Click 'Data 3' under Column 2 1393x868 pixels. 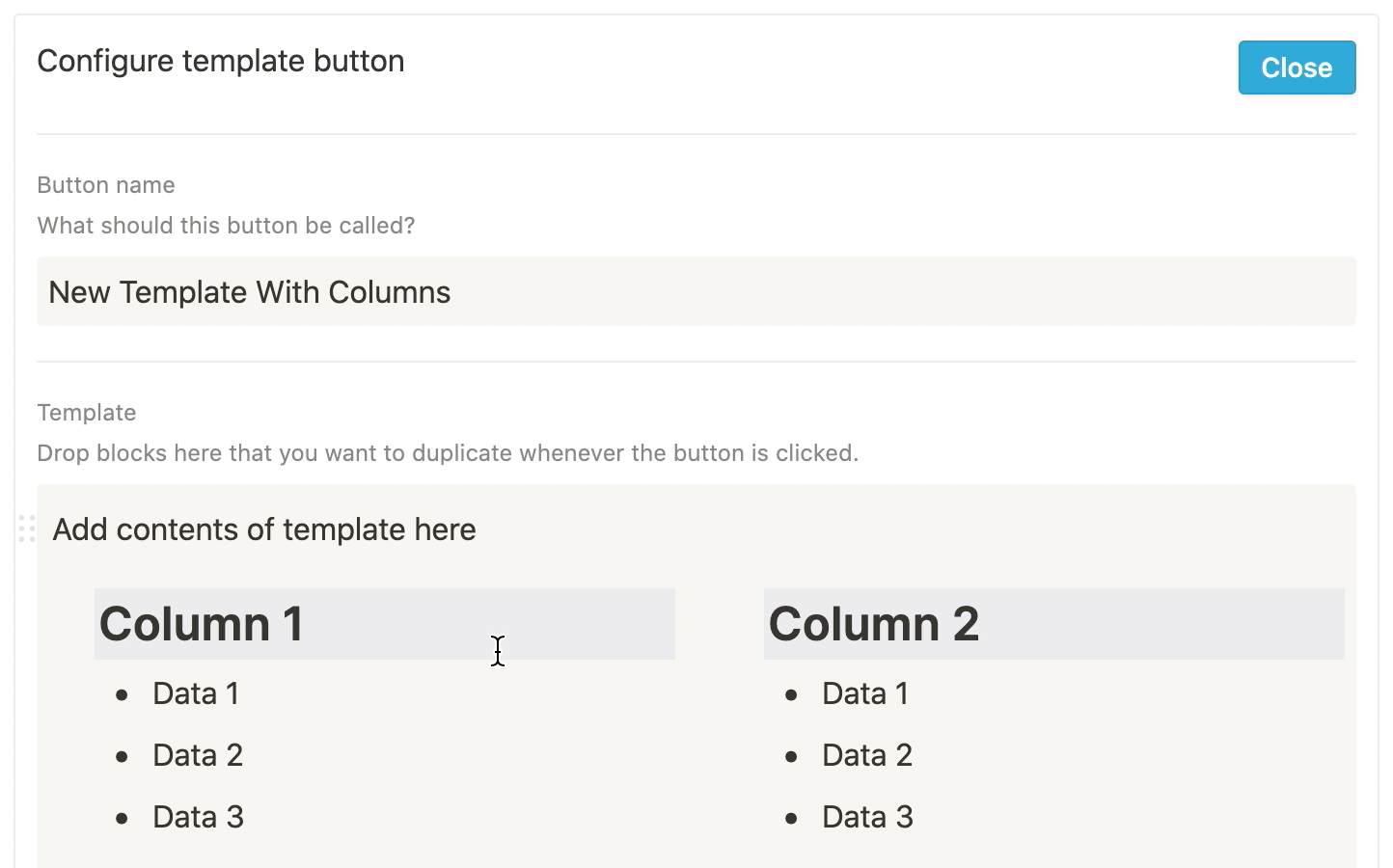[867, 816]
